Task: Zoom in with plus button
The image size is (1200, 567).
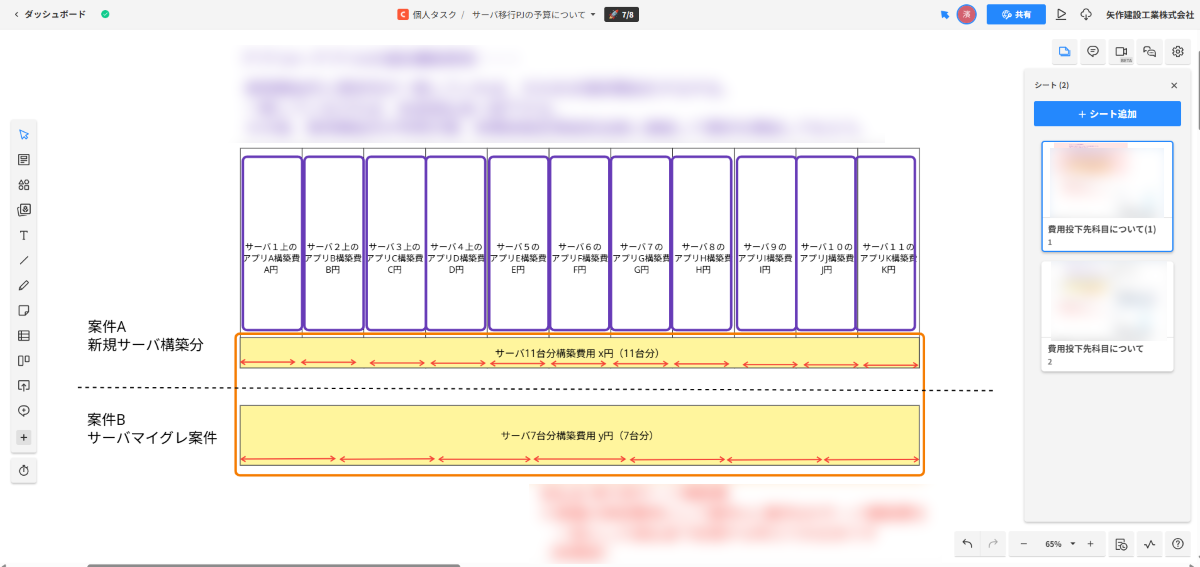Action: pos(1090,544)
